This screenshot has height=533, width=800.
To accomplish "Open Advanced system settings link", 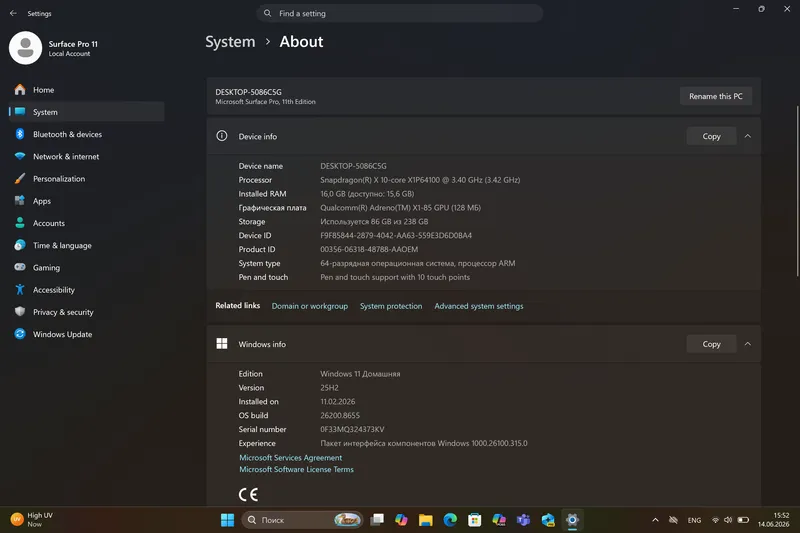I will (x=479, y=306).
